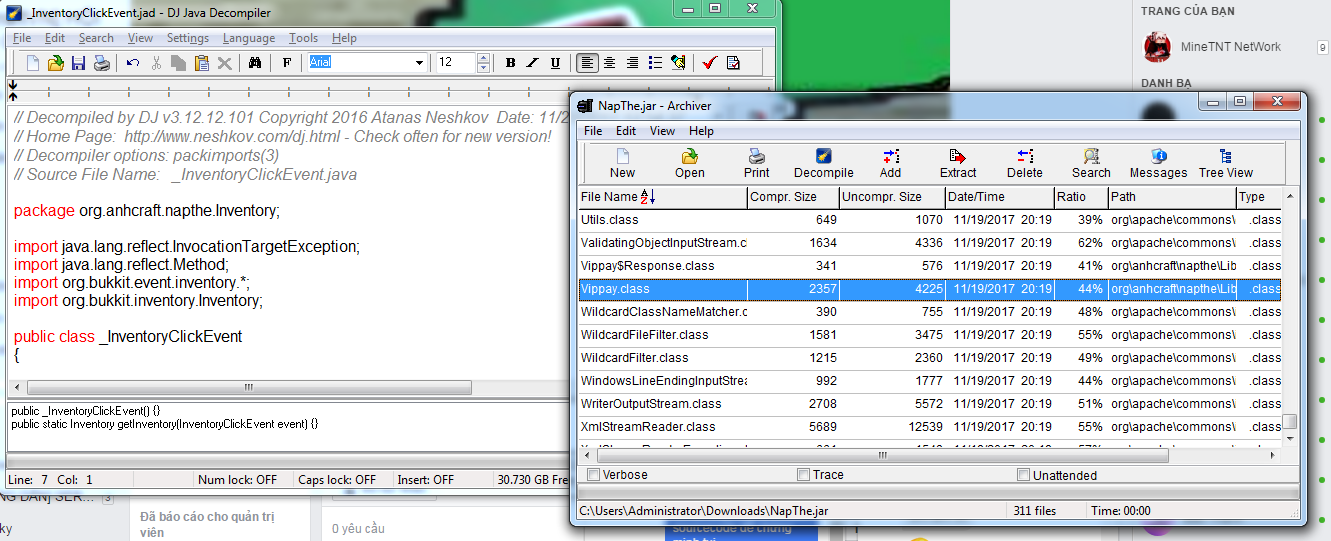Open the Tree View in Archiver
Screen dimensions: 1331x541
click(x=1225, y=163)
